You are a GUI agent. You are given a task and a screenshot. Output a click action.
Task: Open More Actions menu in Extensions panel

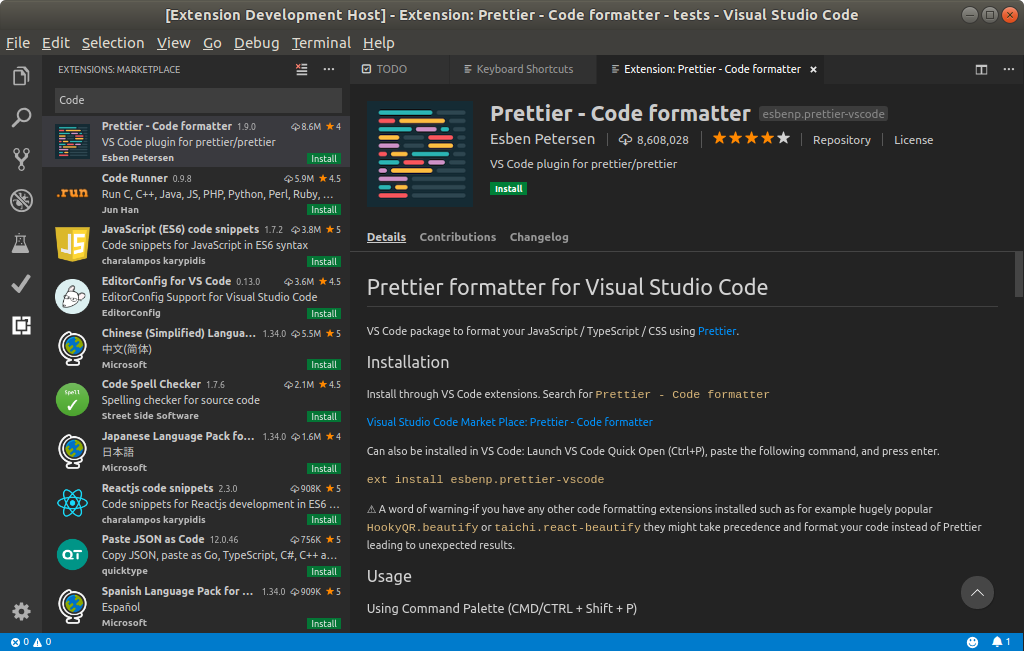click(328, 69)
